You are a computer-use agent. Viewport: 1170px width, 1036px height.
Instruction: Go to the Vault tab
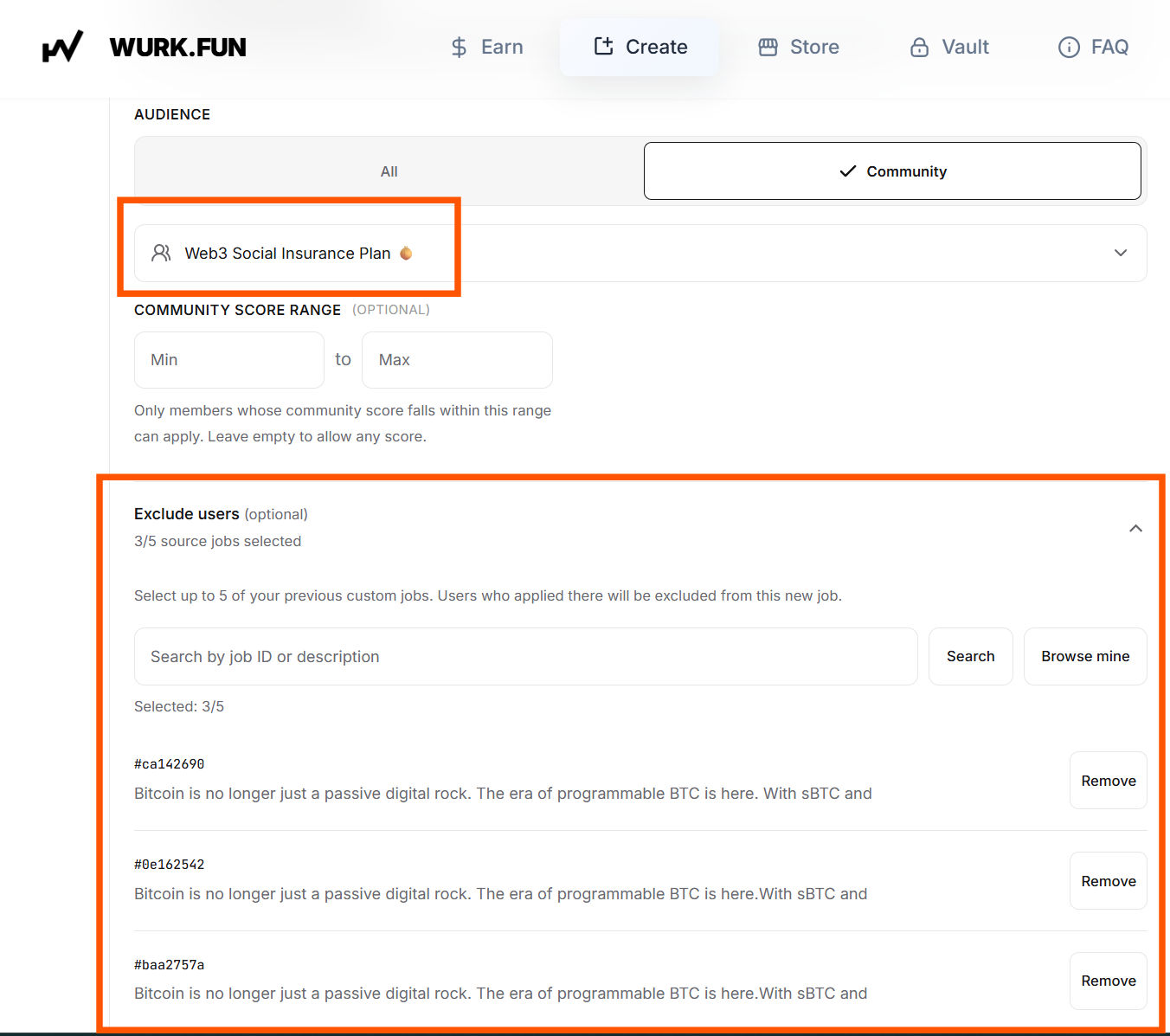[x=949, y=47]
